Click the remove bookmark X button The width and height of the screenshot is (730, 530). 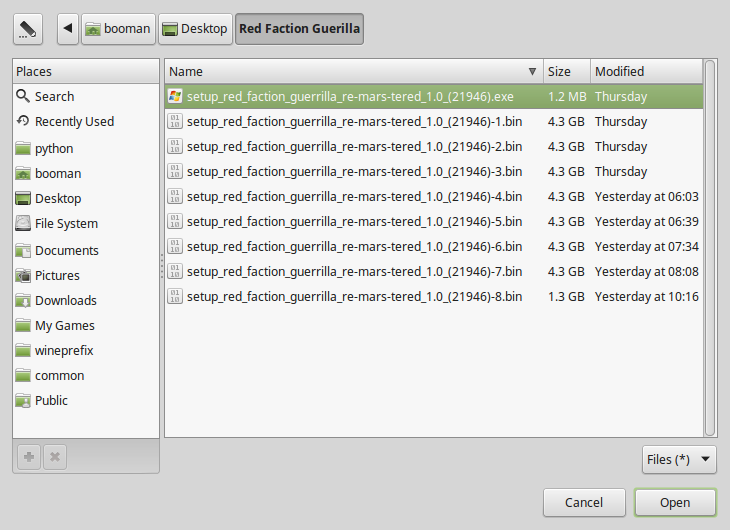point(55,457)
